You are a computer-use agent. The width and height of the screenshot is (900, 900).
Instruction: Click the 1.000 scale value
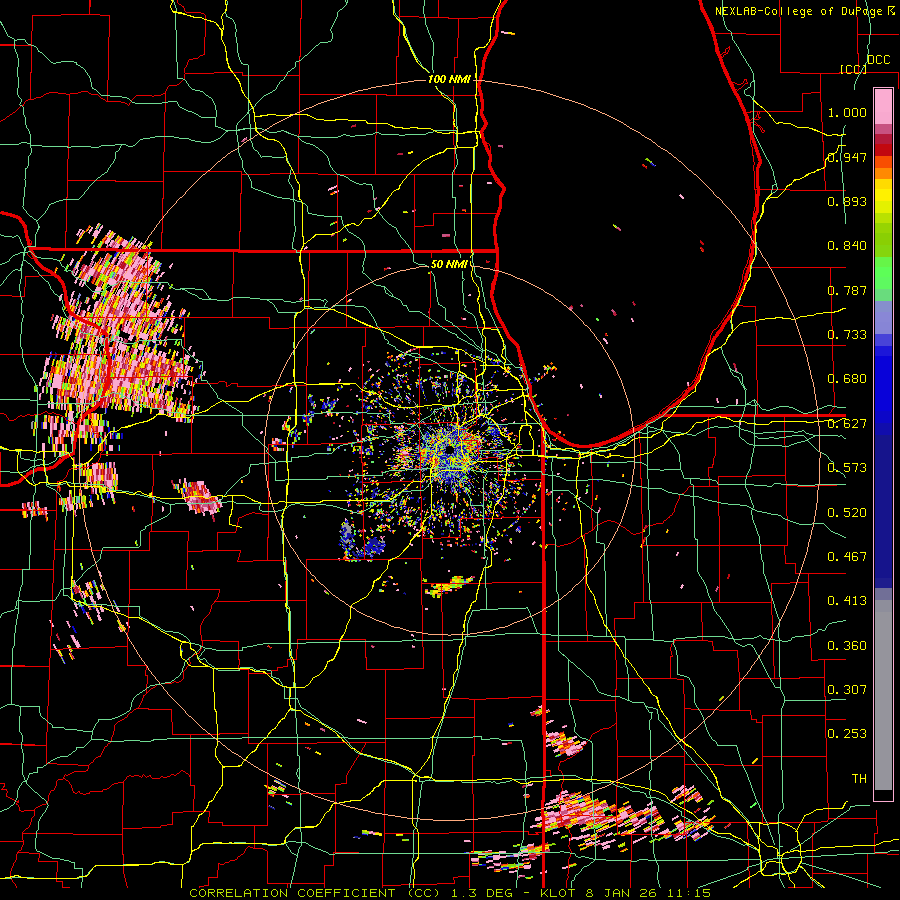(x=847, y=112)
